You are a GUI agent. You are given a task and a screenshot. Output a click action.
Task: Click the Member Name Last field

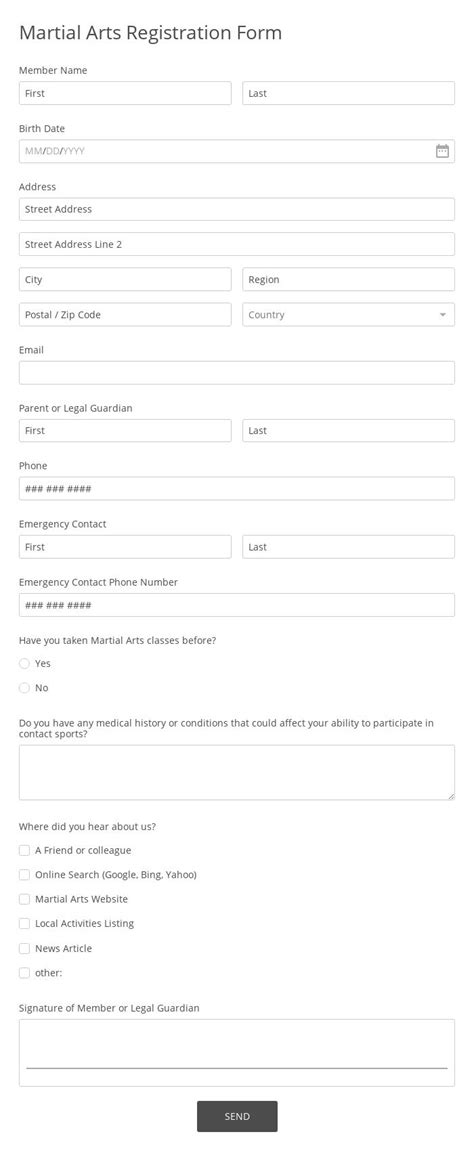tap(349, 93)
